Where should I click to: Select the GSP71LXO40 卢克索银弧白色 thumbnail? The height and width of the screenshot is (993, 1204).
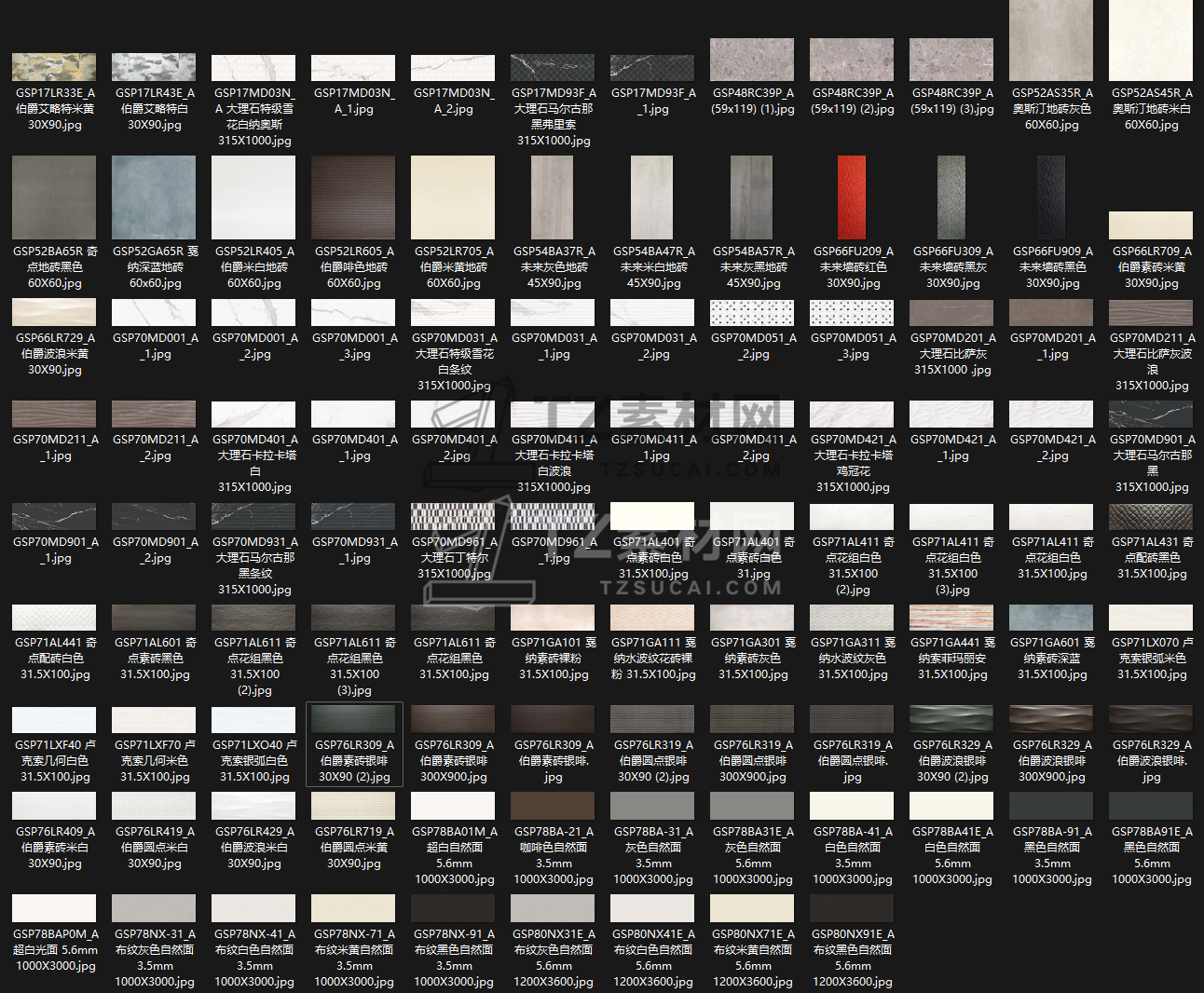pyautogui.click(x=253, y=720)
